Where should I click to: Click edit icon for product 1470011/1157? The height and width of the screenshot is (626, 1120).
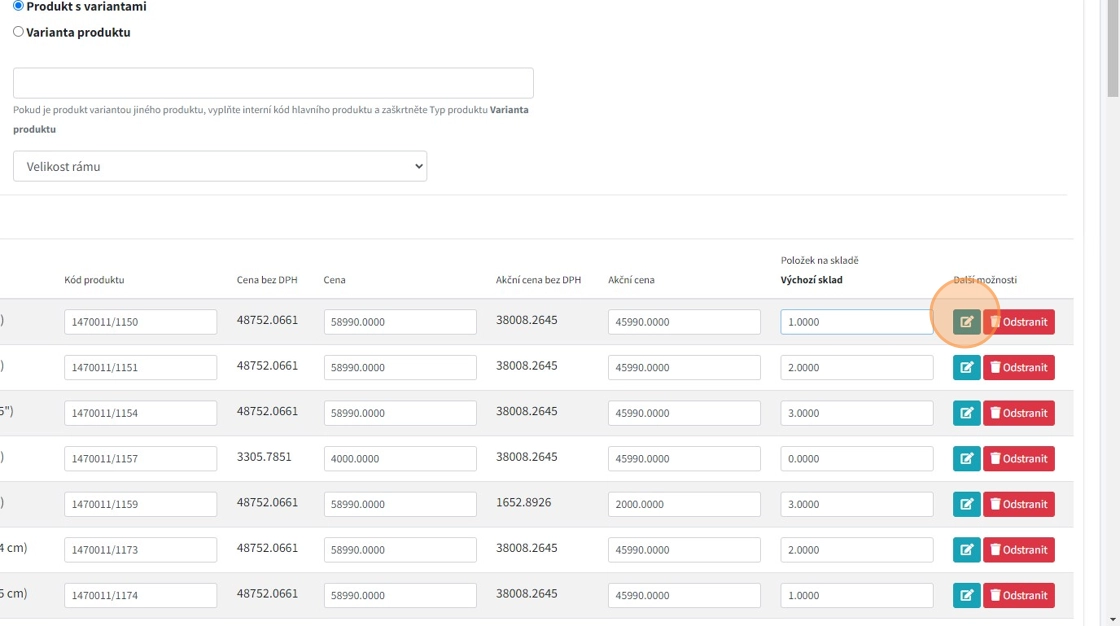pyautogui.click(x=966, y=459)
